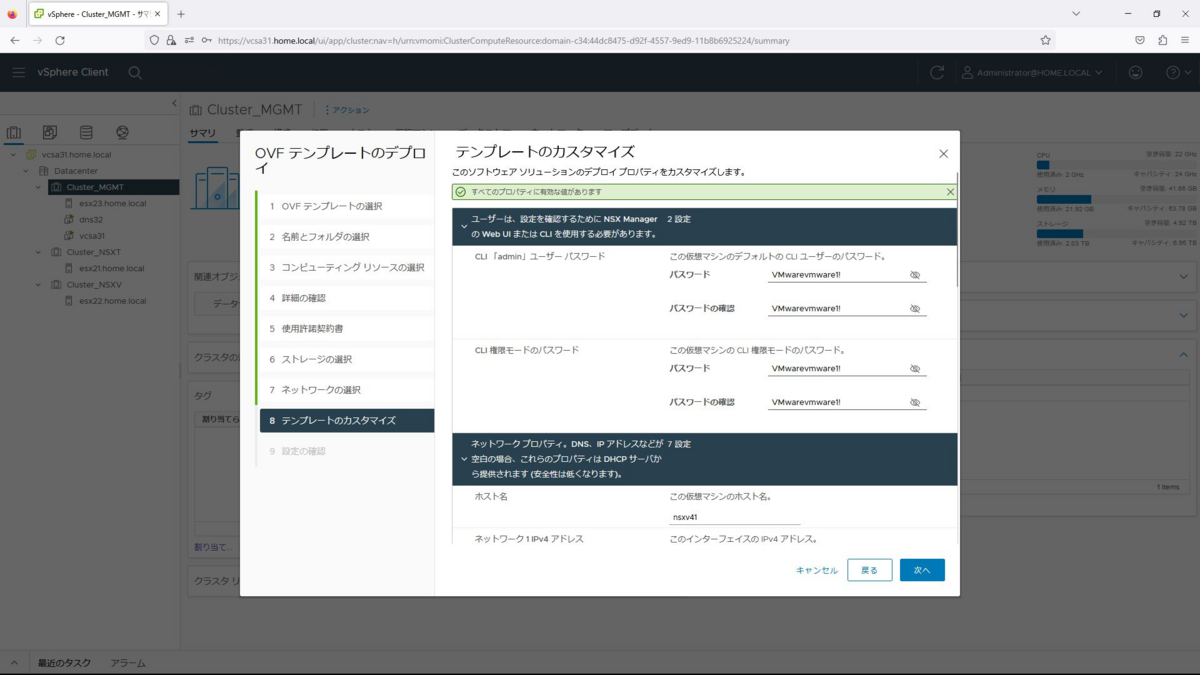Collapse Cluster_NSXT tree node
Image resolution: width=1200 pixels, height=675 pixels.
pyautogui.click(x=39, y=252)
